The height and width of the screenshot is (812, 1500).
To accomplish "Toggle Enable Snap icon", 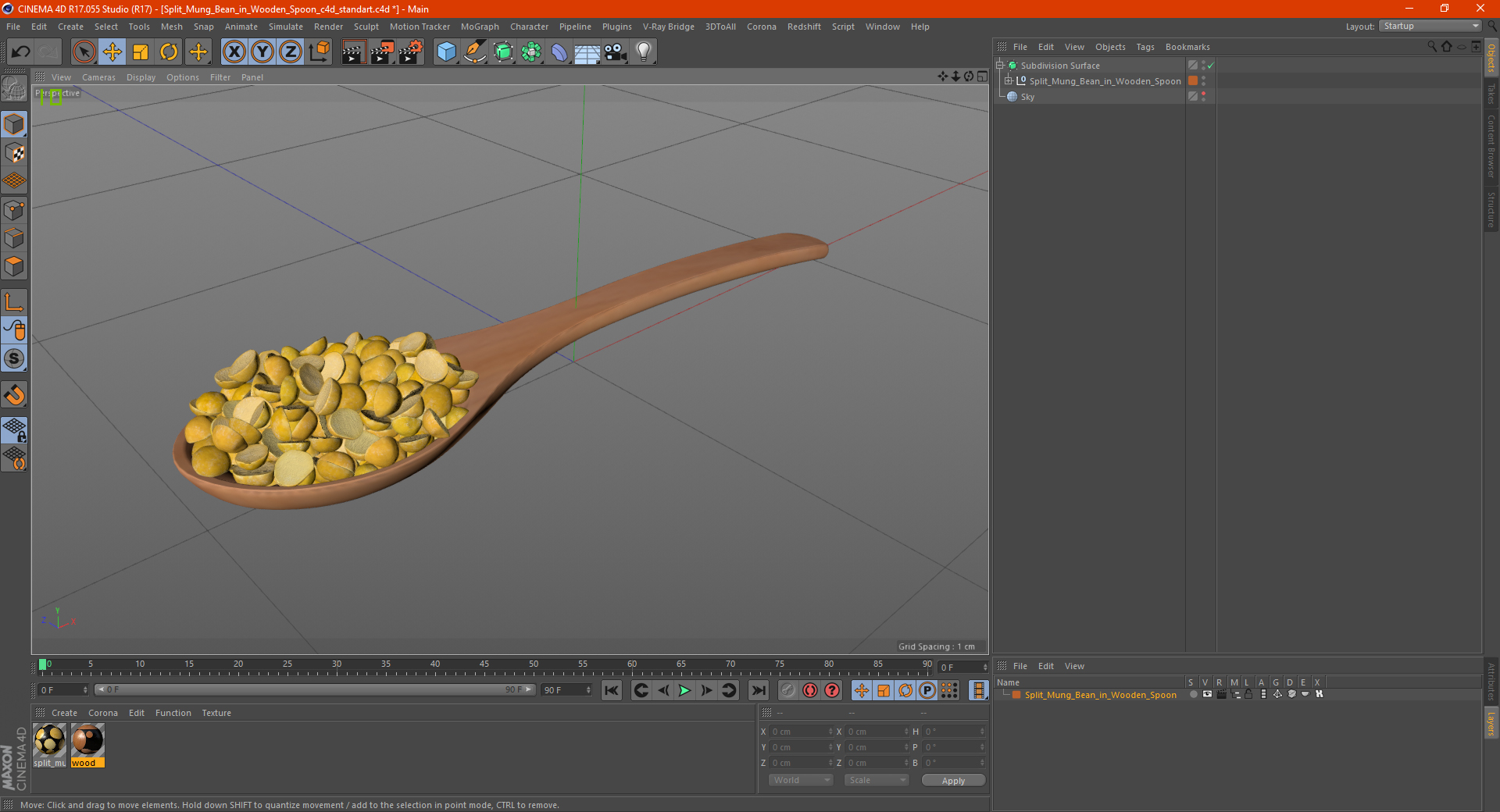I will tap(14, 358).
